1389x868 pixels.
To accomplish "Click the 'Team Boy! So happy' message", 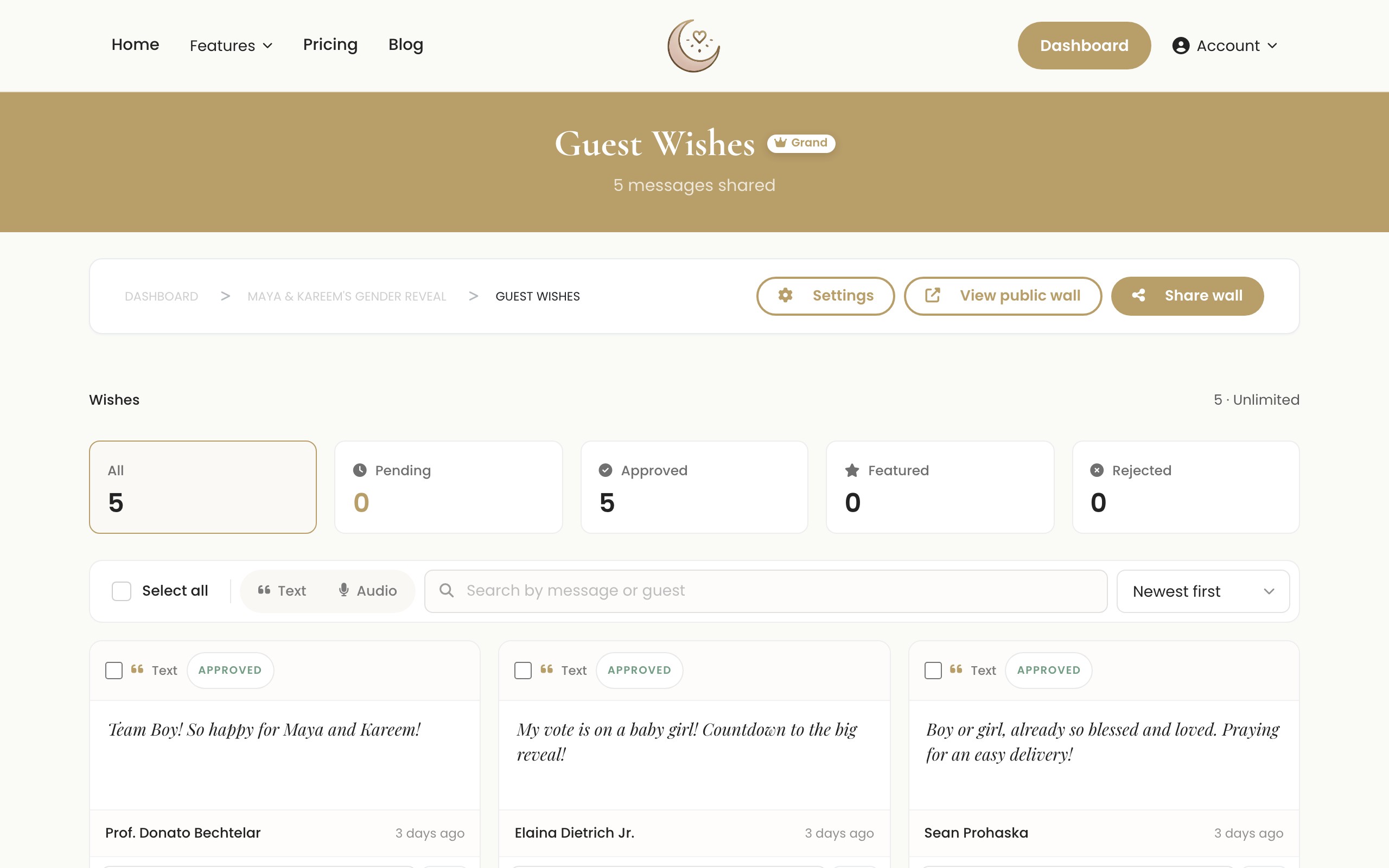I will (x=264, y=729).
